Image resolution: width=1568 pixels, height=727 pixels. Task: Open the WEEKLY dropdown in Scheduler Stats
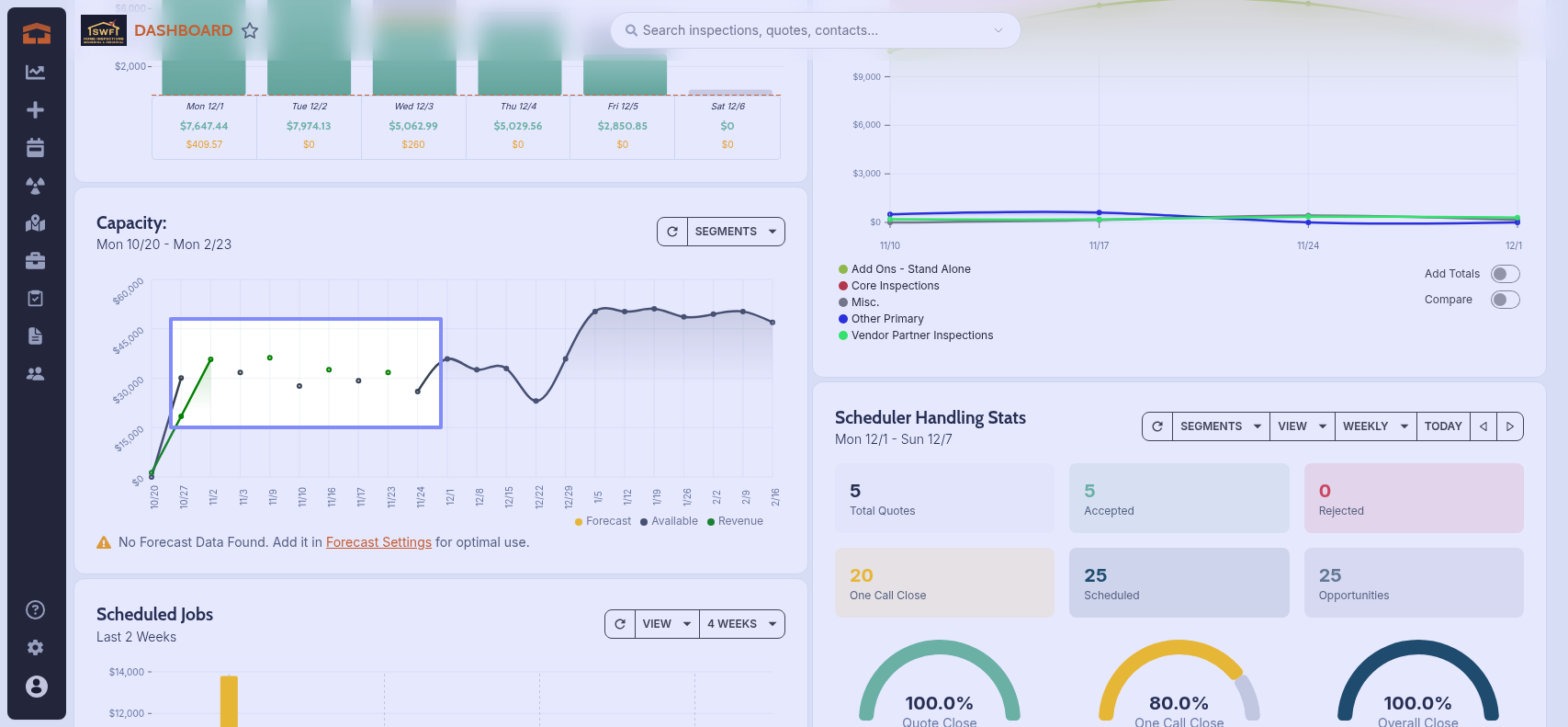[1374, 426]
